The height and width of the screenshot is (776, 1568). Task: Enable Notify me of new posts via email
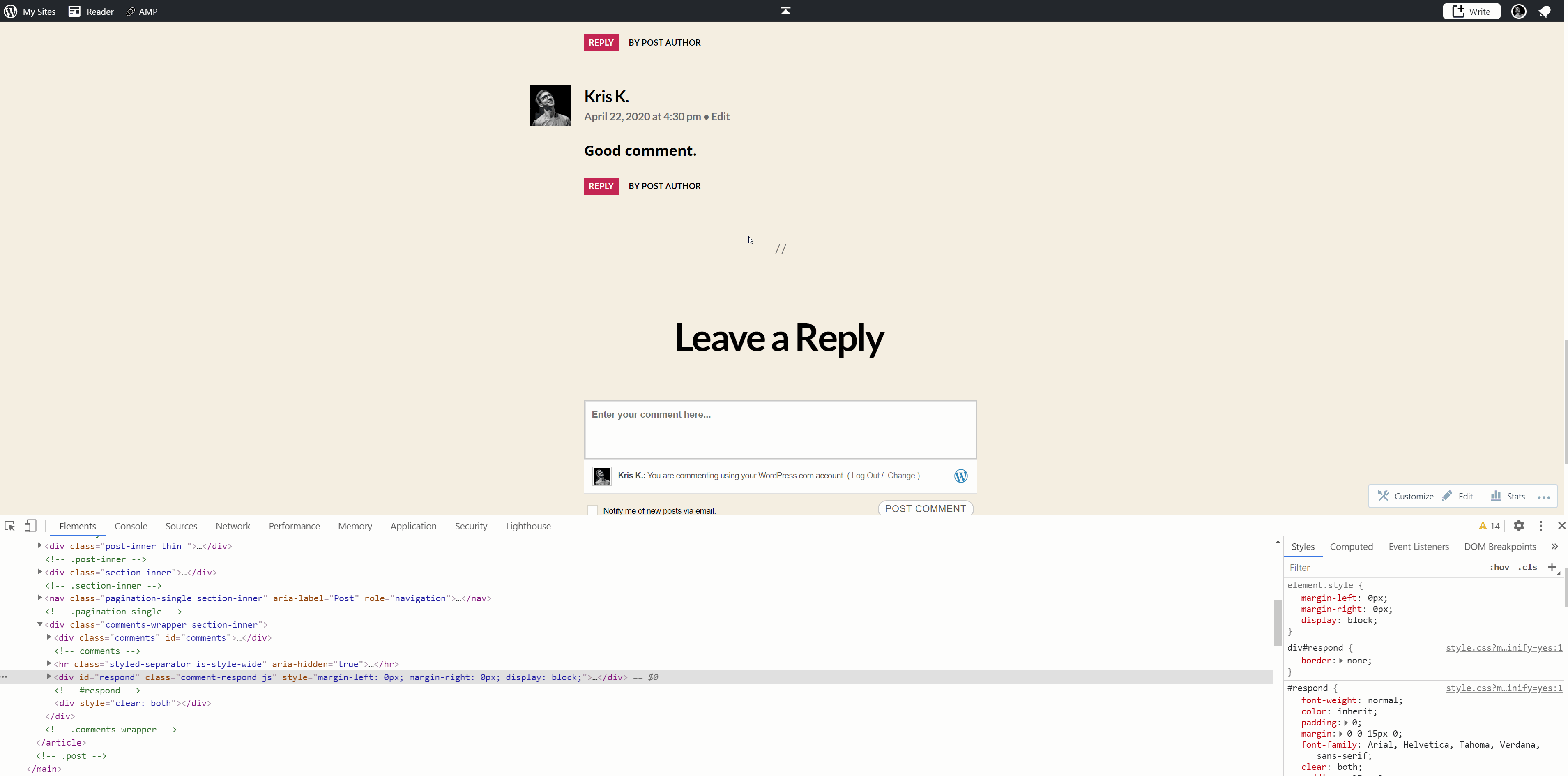[x=592, y=510]
